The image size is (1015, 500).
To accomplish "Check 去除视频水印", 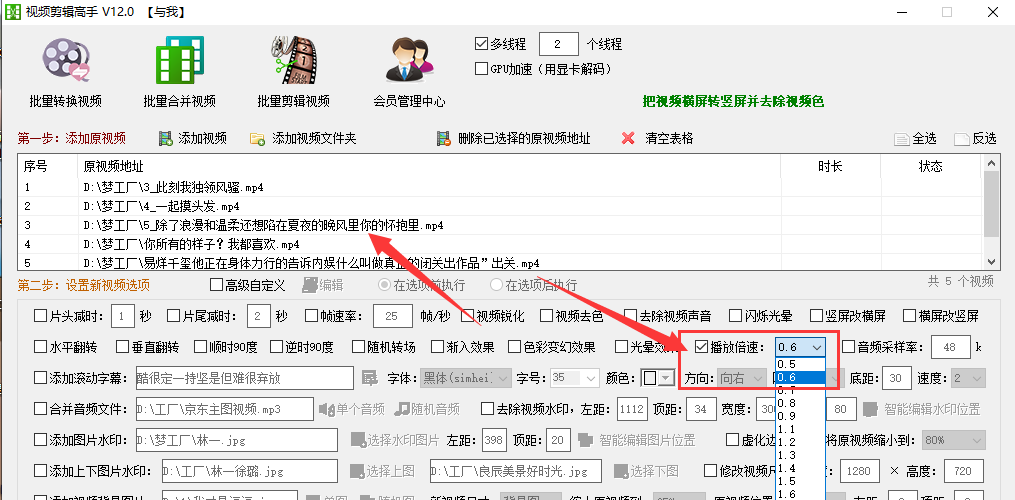I will pyautogui.click(x=487, y=409).
